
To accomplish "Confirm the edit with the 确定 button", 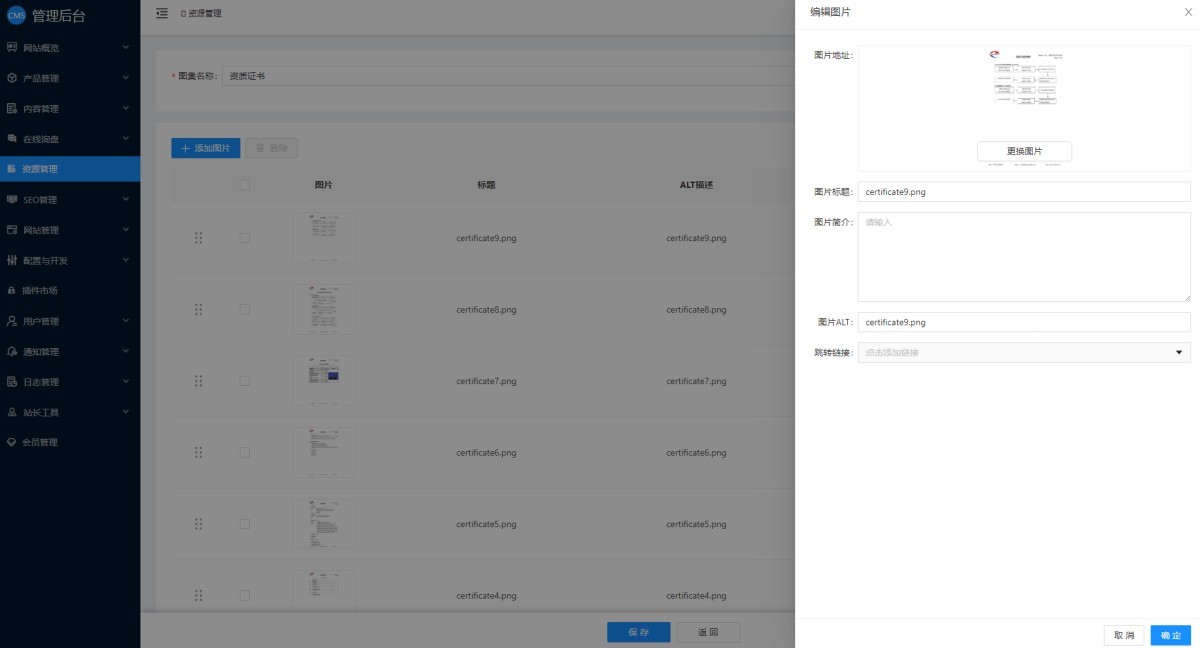I will click(x=1170, y=635).
